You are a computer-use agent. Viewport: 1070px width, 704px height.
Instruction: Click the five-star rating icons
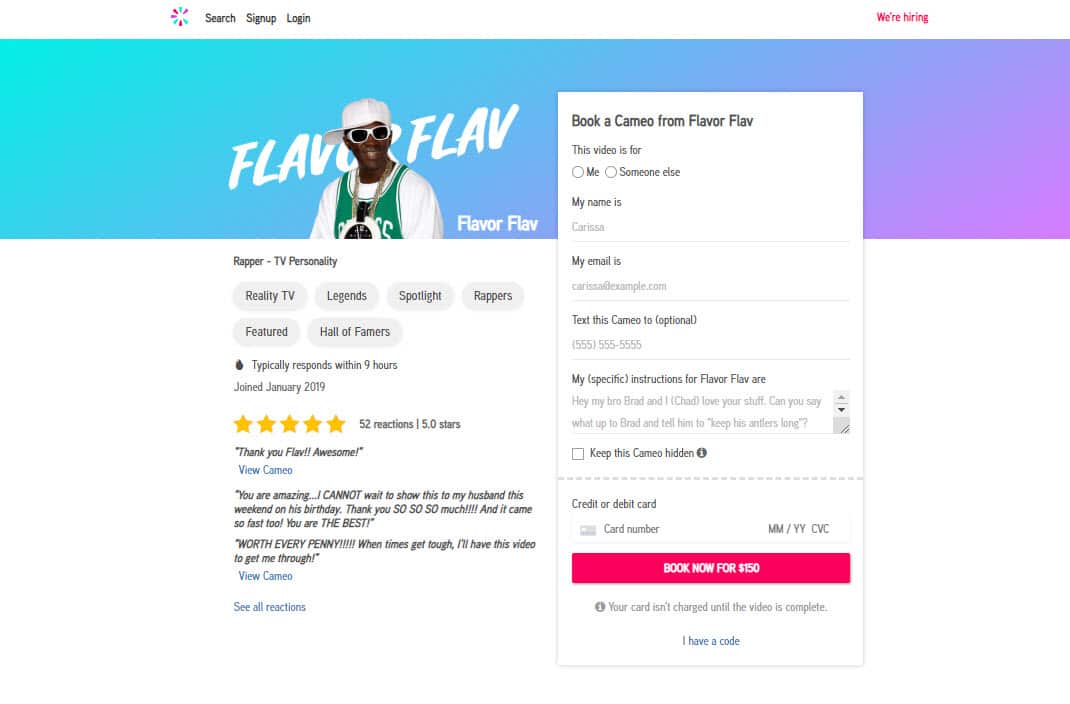289,424
